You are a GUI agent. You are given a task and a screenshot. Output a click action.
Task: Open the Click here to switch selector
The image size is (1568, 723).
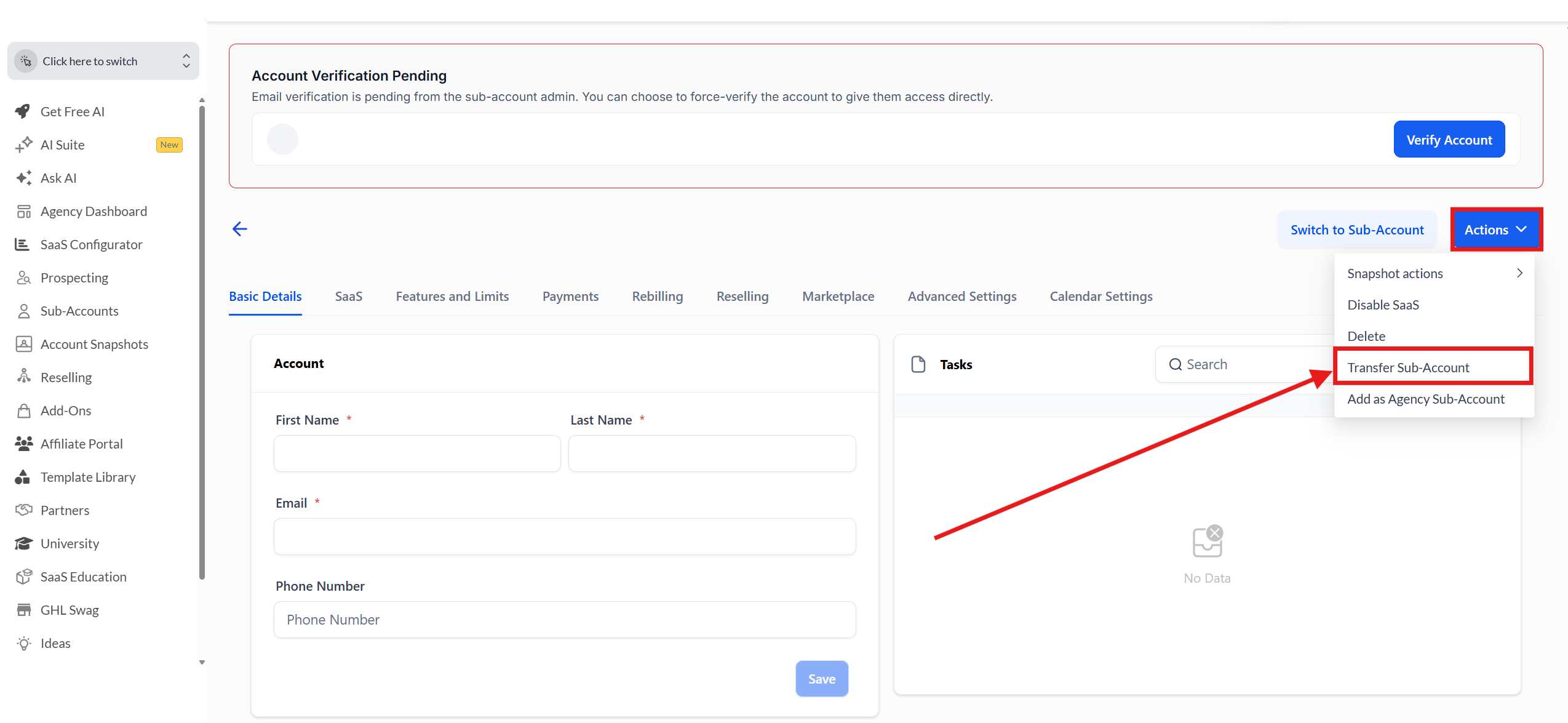103,61
